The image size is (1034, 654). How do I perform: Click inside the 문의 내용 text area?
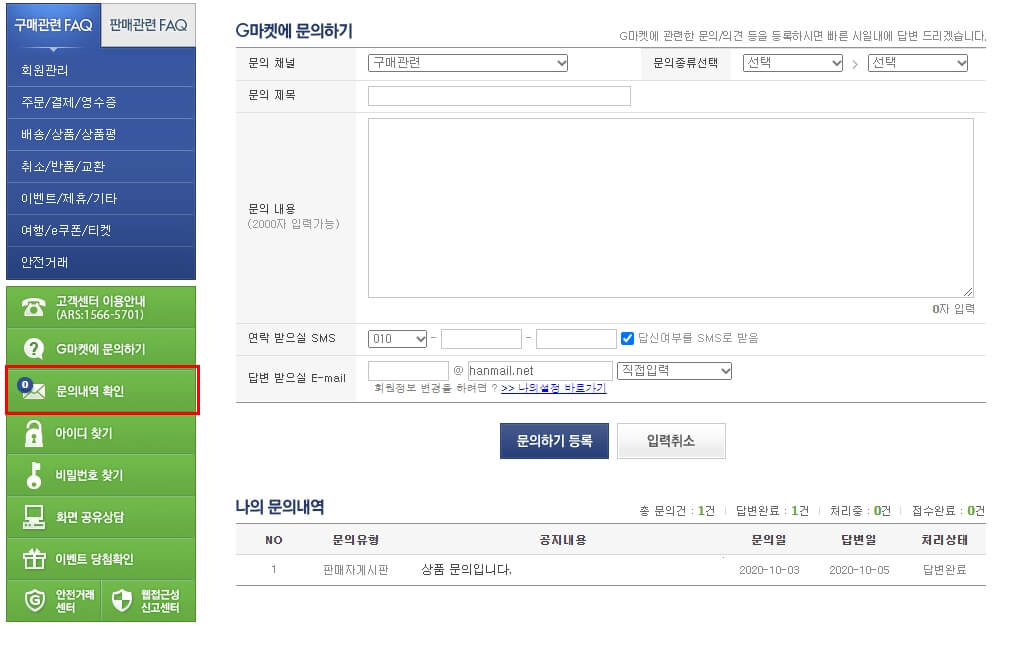click(671, 208)
